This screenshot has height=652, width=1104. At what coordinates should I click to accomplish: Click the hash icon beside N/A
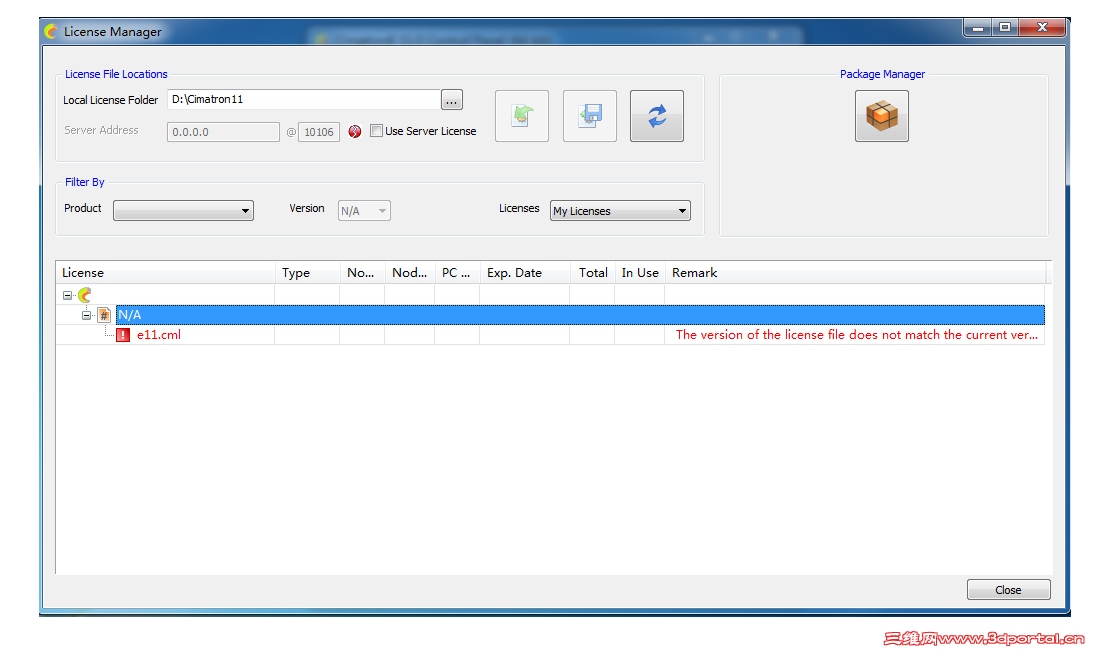pyautogui.click(x=104, y=315)
